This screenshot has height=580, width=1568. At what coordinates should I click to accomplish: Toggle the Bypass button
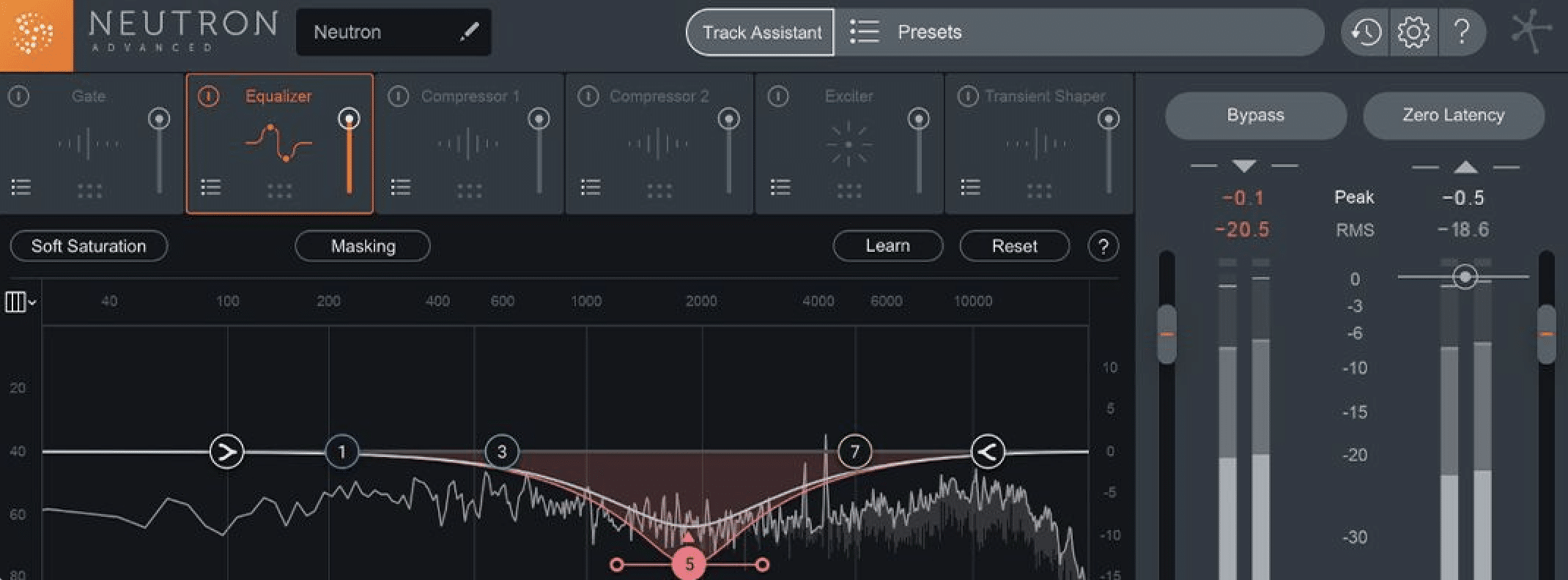point(1256,115)
